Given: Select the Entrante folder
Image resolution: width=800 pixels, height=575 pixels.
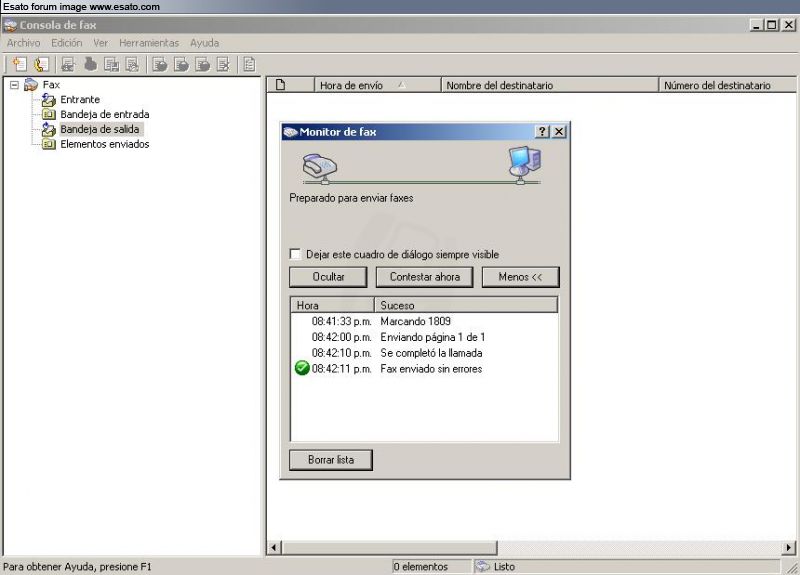Looking at the screenshot, I should pyautogui.click(x=80, y=100).
